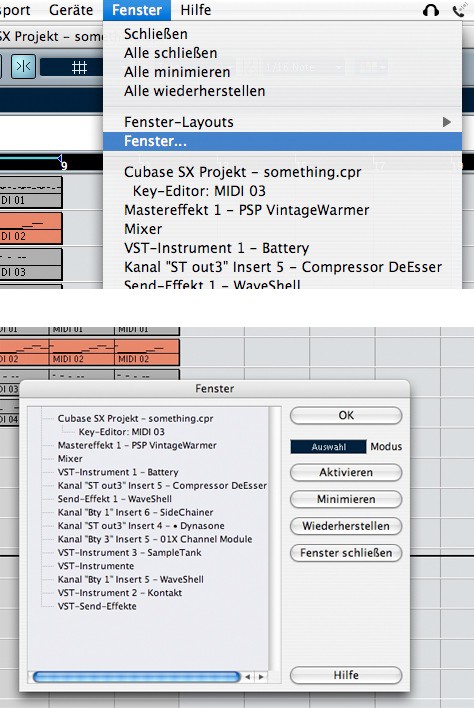The width and height of the screenshot is (474, 708).
Task: Click the Hilfe button in dialog
Action: point(346,675)
